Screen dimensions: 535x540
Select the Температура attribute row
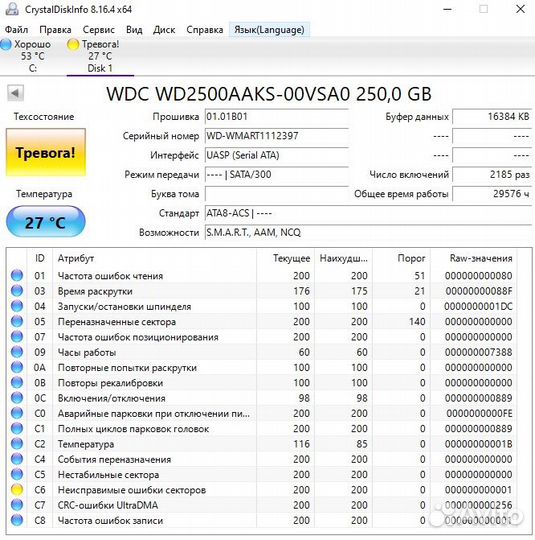pos(262,444)
